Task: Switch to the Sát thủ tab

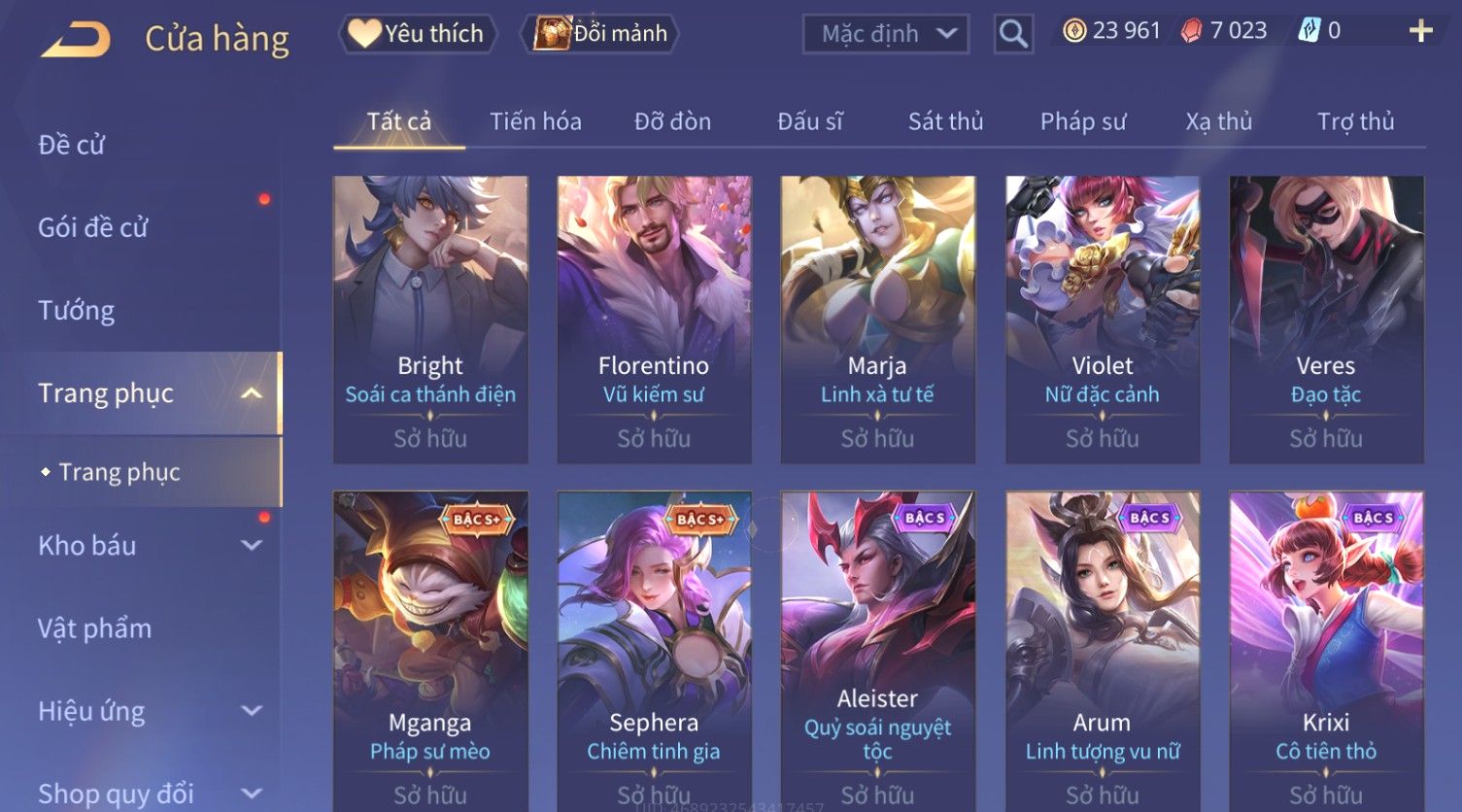Action: (x=945, y=121)
